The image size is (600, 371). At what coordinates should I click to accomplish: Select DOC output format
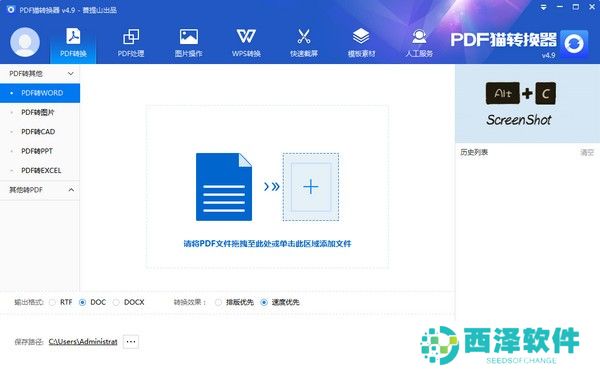coord(82,302)
